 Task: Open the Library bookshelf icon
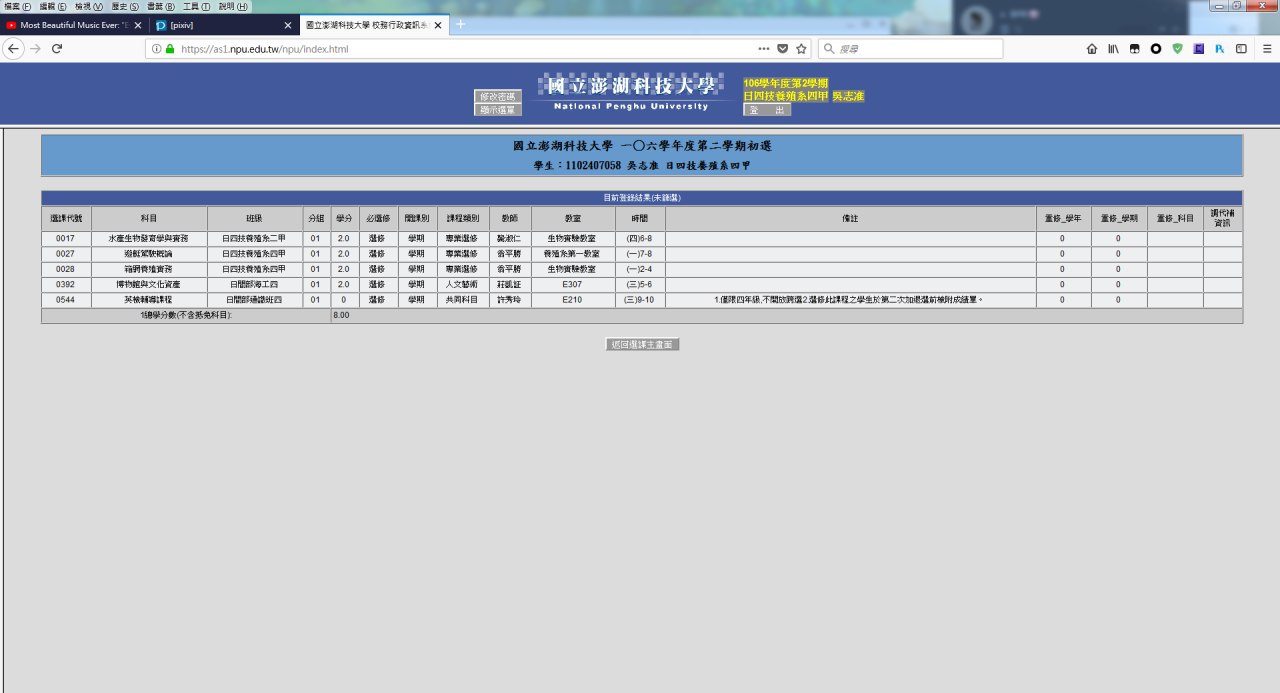[x=1113, y=49]
